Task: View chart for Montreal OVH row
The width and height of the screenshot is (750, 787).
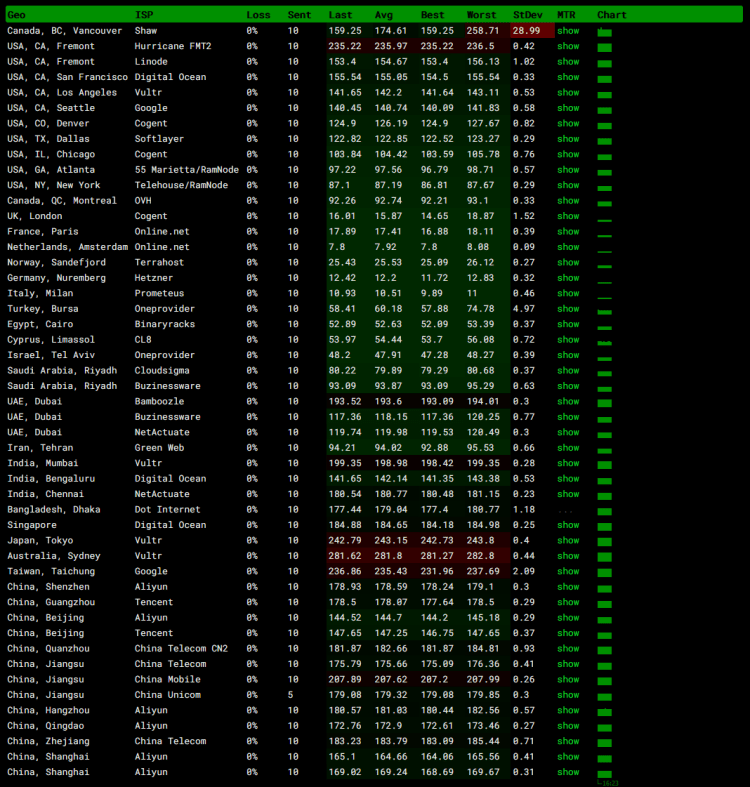Action: pos(604,203)
